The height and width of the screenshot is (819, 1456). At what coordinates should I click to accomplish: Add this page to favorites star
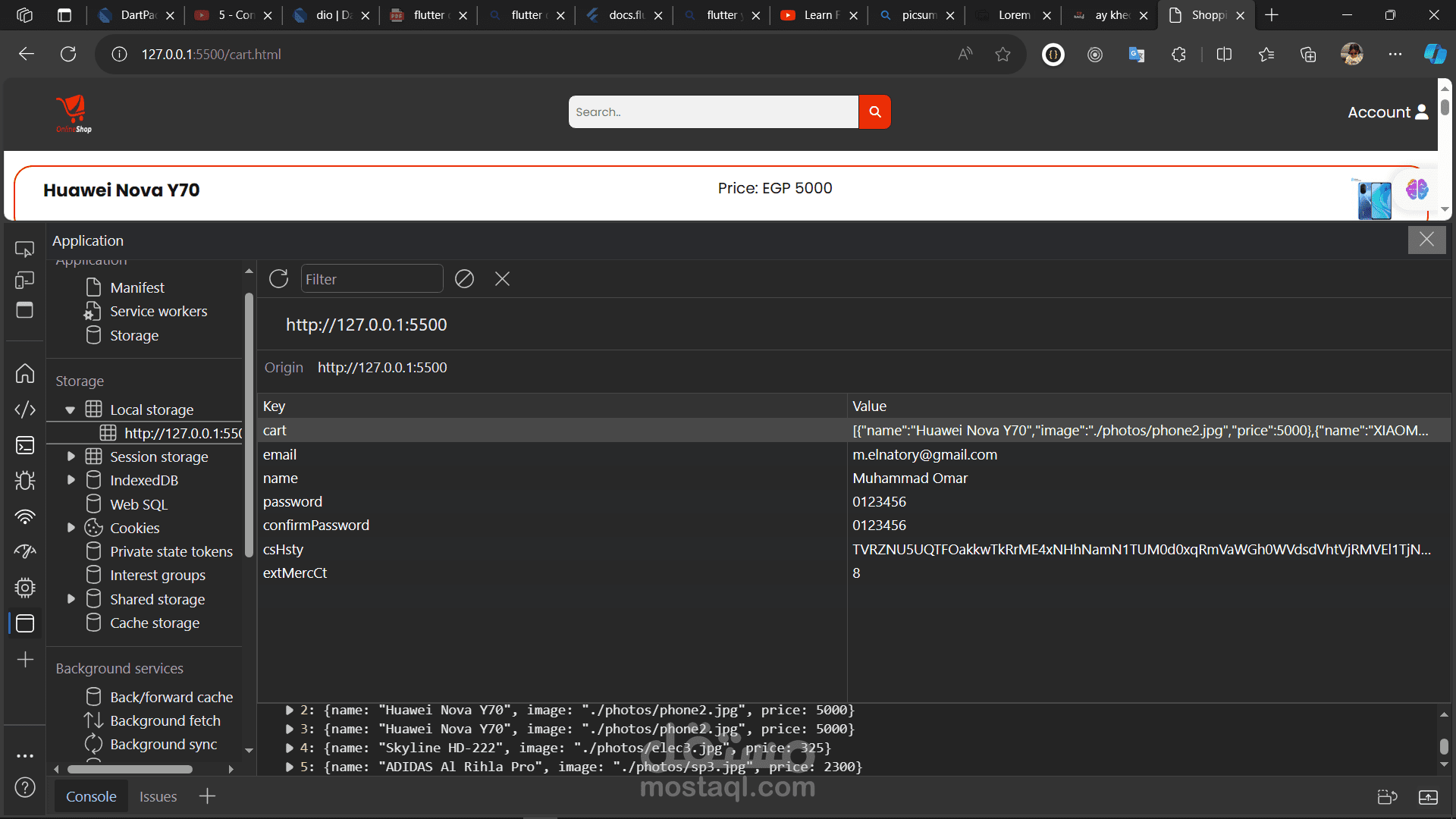pos(1003,55)
